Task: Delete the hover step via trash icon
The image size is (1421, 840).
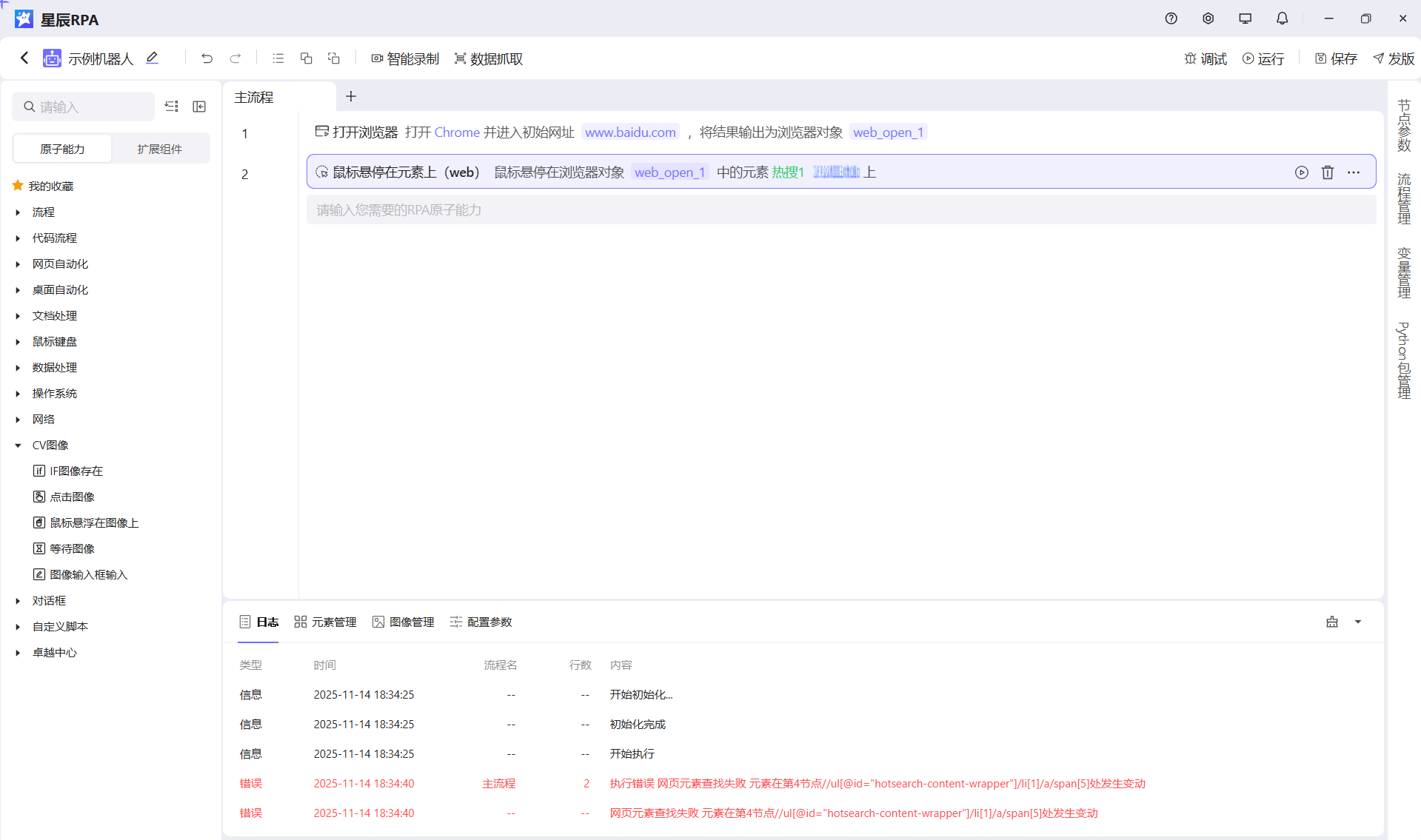Action: (1327, 172)
